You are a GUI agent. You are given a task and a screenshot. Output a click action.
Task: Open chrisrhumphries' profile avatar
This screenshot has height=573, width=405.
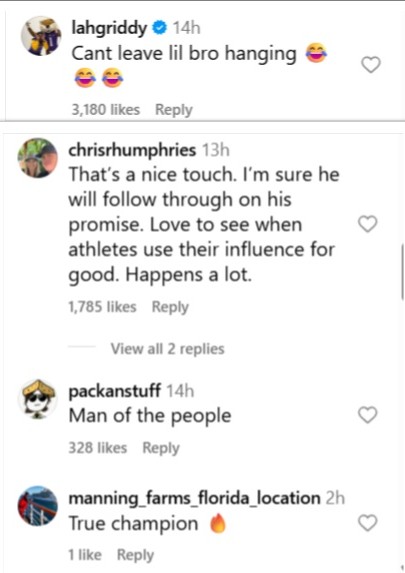(x=37, y=158)
